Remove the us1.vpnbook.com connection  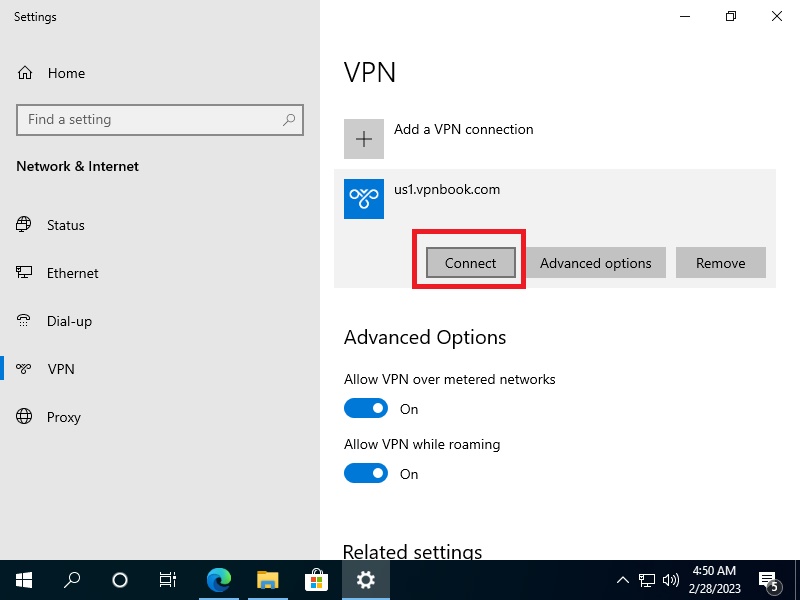click(x=720, y=263)
